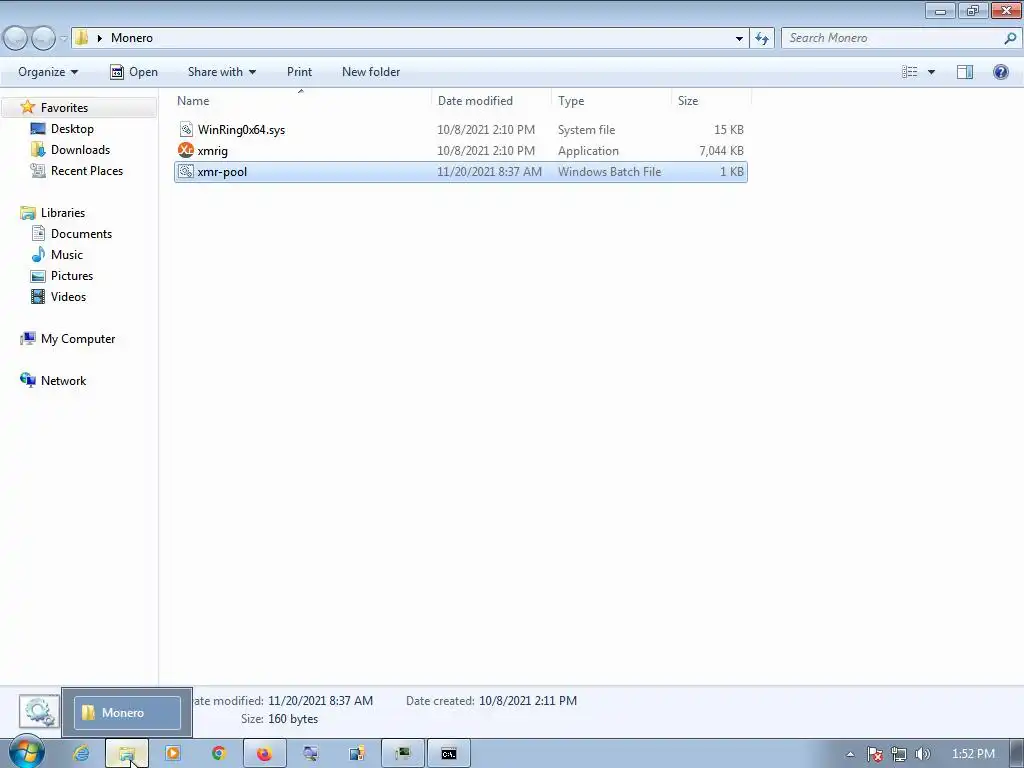1024x768 pixels.
Task: Open Desktop in the navigation pane
Action: pos(72,129)
